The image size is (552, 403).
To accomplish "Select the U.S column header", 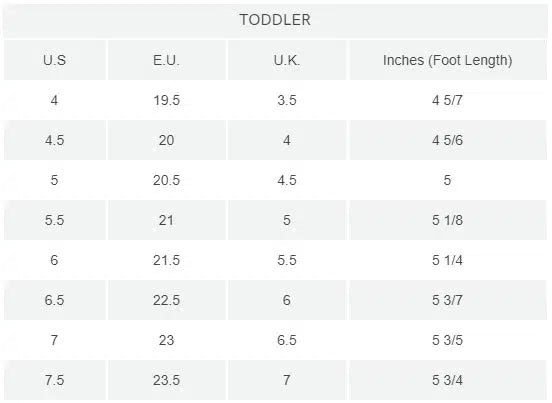I will click(x=55, y=60).
